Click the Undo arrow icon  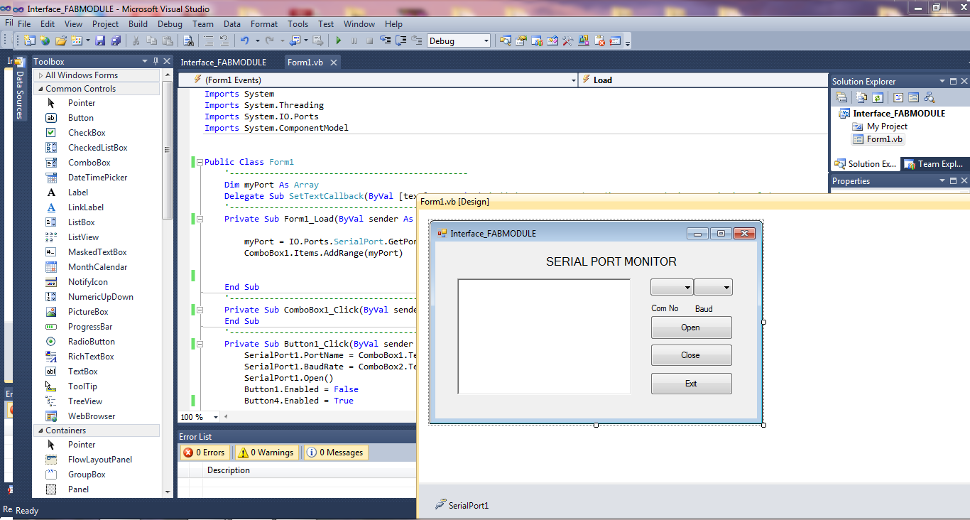(245, 41)
